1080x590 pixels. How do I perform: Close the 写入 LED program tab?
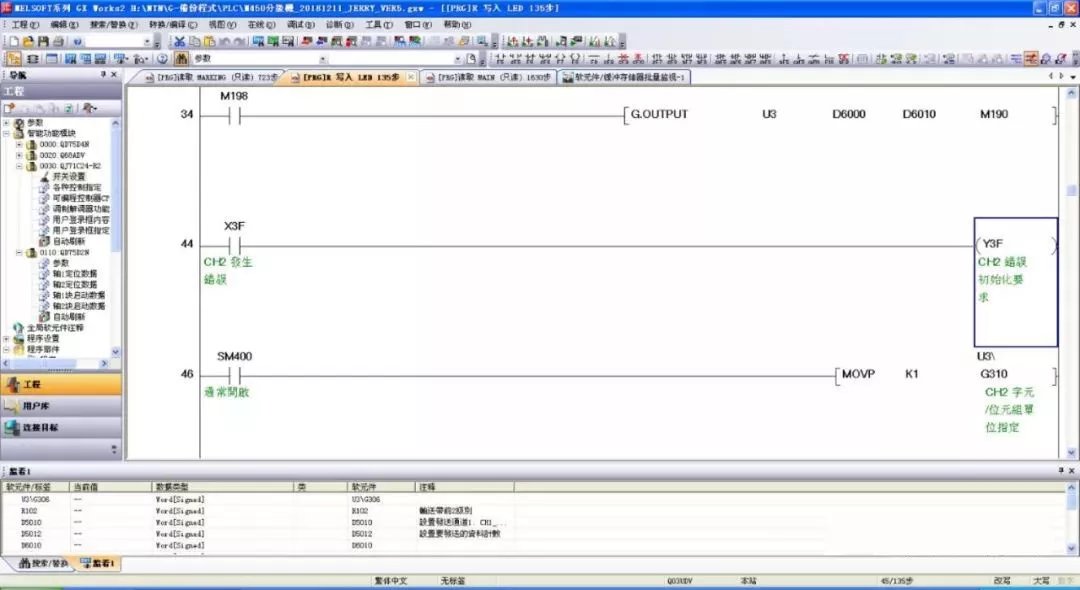pyautogui.click(x=411, y=77)
